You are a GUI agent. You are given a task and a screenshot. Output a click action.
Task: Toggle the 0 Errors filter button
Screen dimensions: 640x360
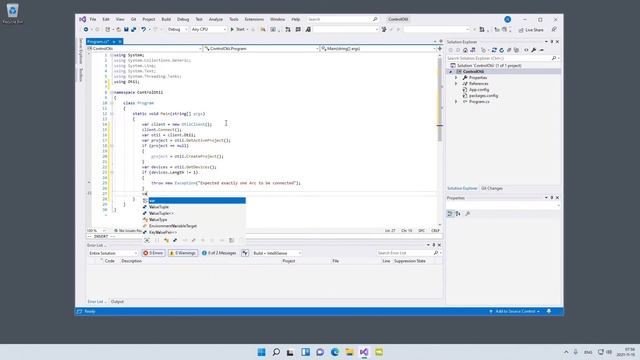tap(153, 253)
